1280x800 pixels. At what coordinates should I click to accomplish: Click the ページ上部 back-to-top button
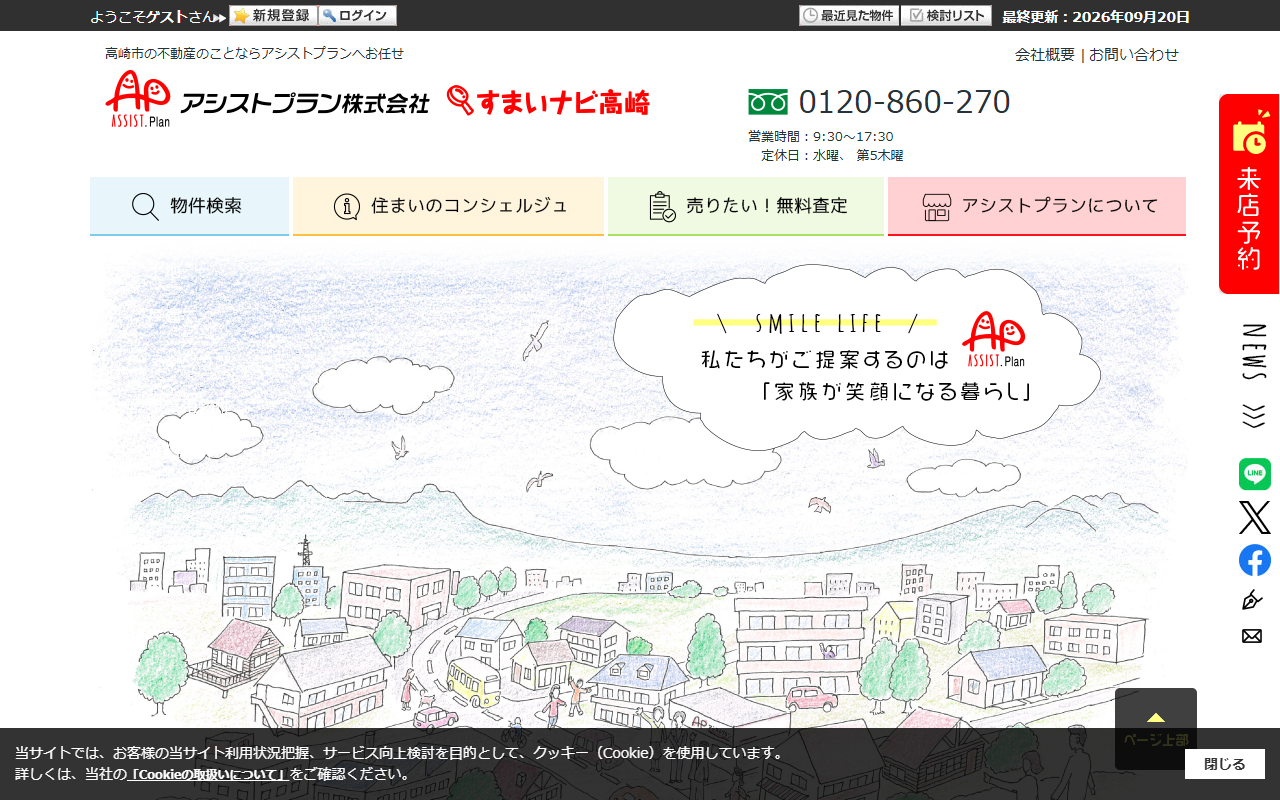click(1156, 729)
